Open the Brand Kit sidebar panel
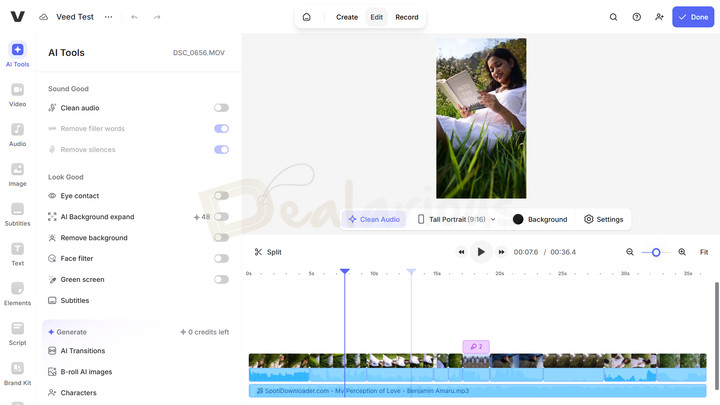Viewport: 720px width, 405px height. (17, 374)
